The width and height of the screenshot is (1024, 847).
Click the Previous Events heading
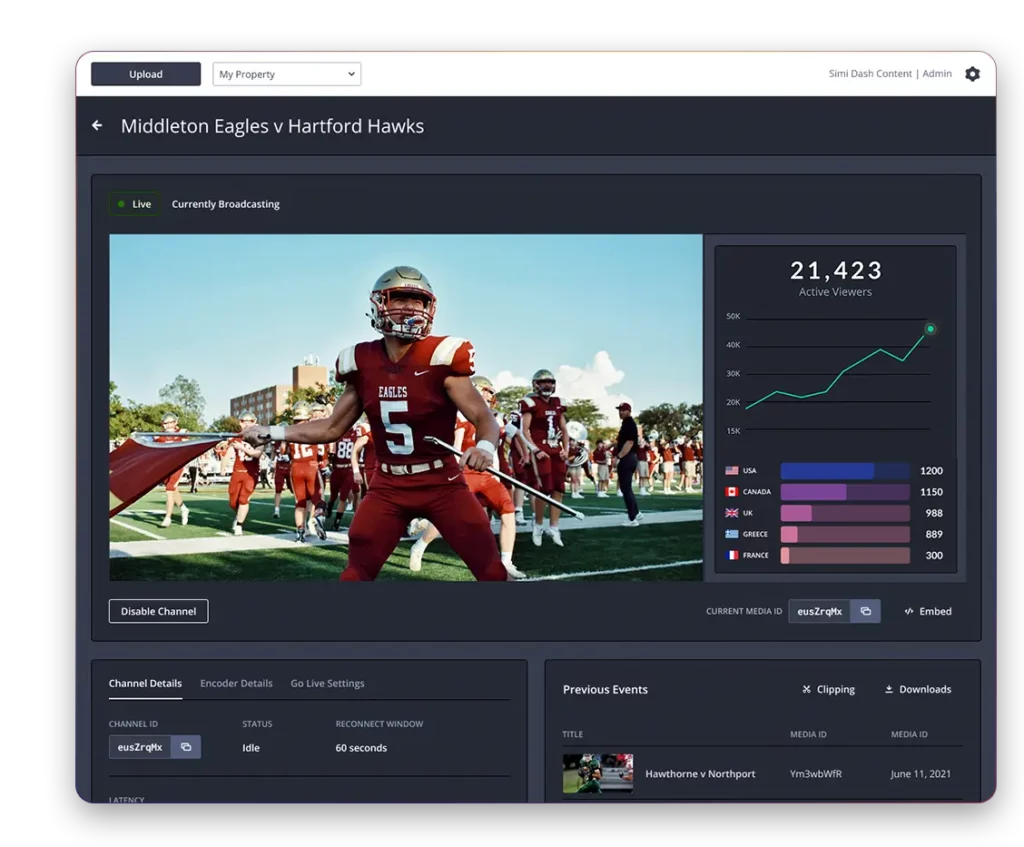point(605,690)
